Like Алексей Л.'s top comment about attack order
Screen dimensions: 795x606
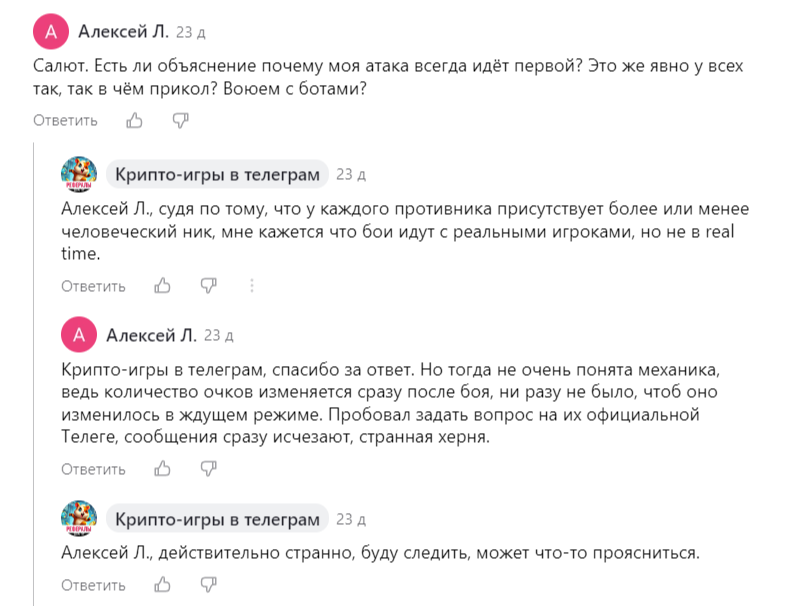tap(134, 121)
